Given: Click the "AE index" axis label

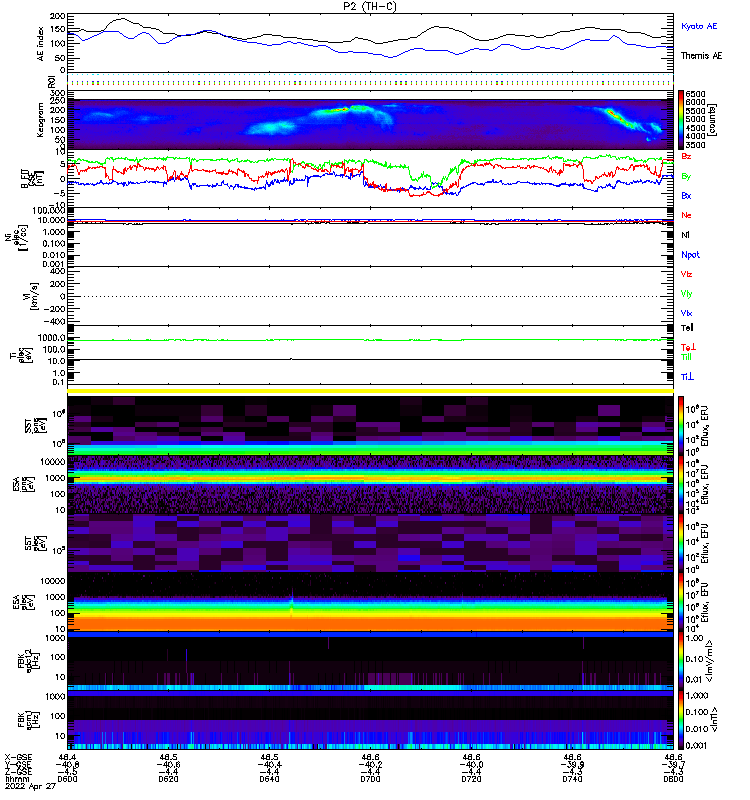Looking at the screenshot, I should (x=40, y=44).
